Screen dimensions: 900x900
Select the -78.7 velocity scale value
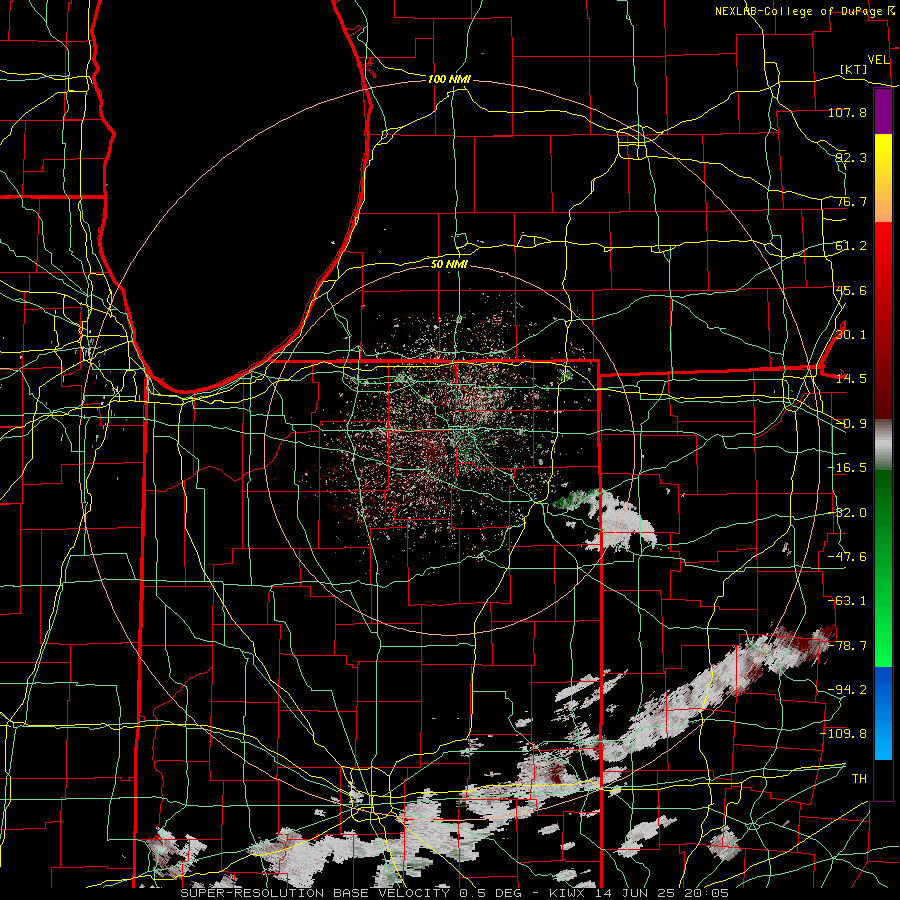[x=847, y=646]
